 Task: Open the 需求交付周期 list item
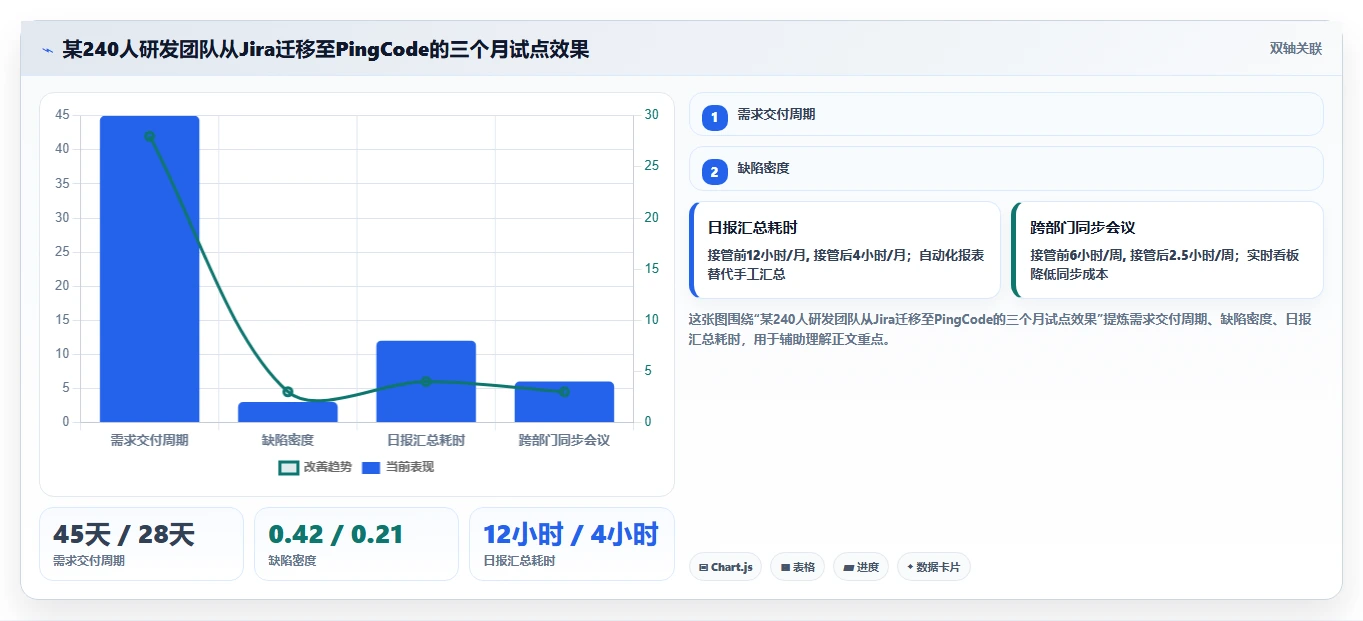click(x=1006, y=114)
